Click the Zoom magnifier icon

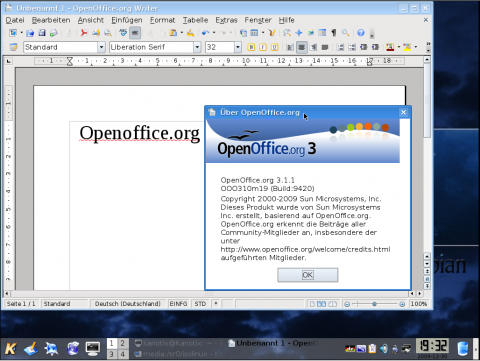pos(345,33)
